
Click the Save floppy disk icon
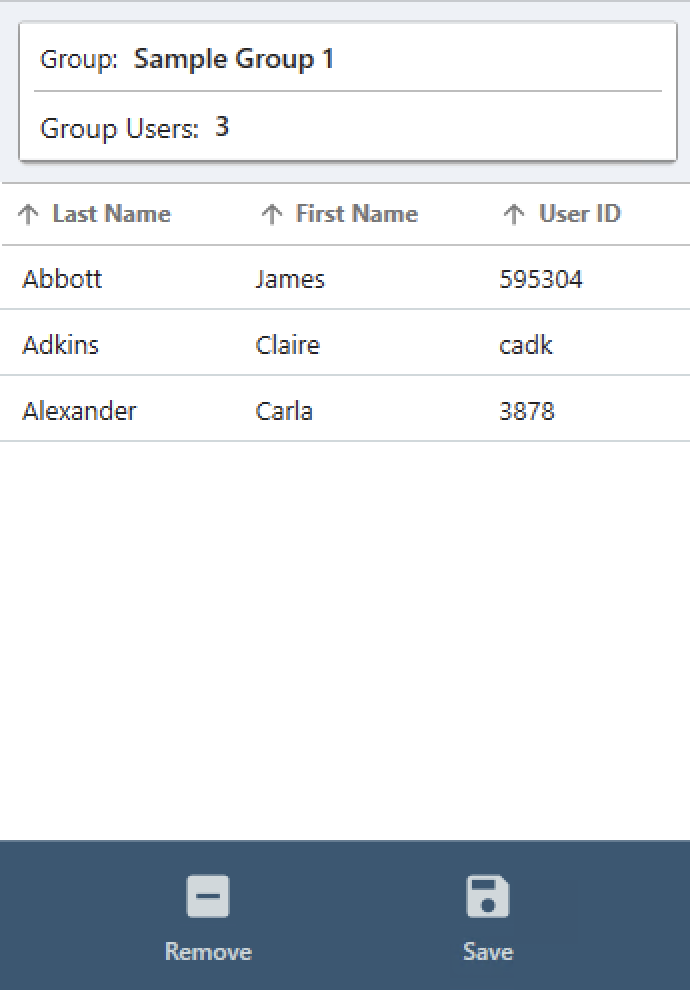tap(488, 897)
